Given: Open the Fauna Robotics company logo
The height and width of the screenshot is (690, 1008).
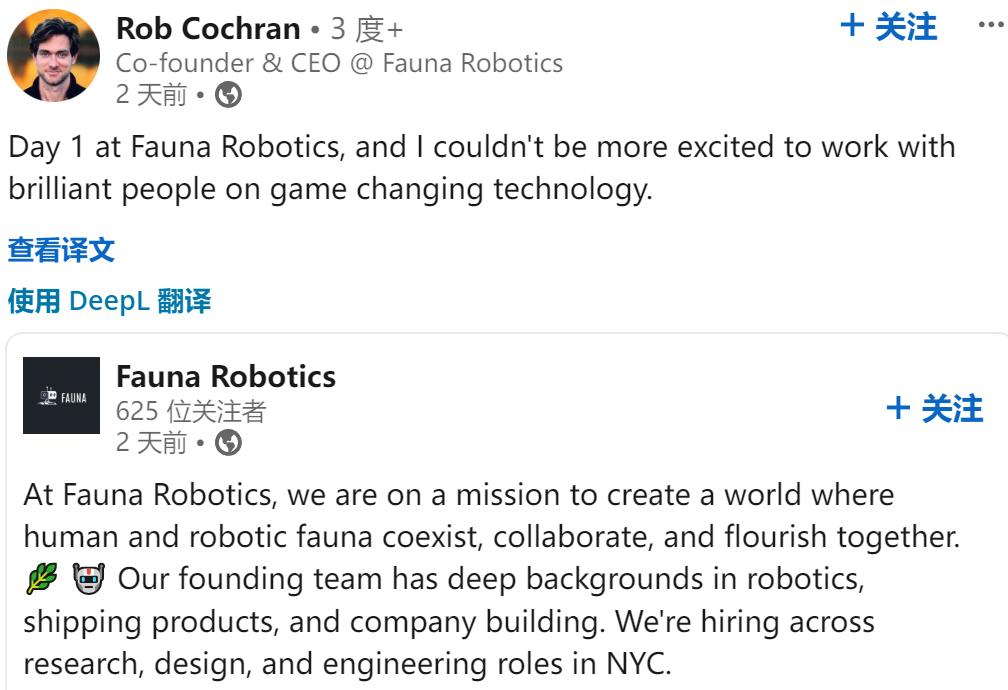Looking at the screenshot, I should click(x=62, y=396).
